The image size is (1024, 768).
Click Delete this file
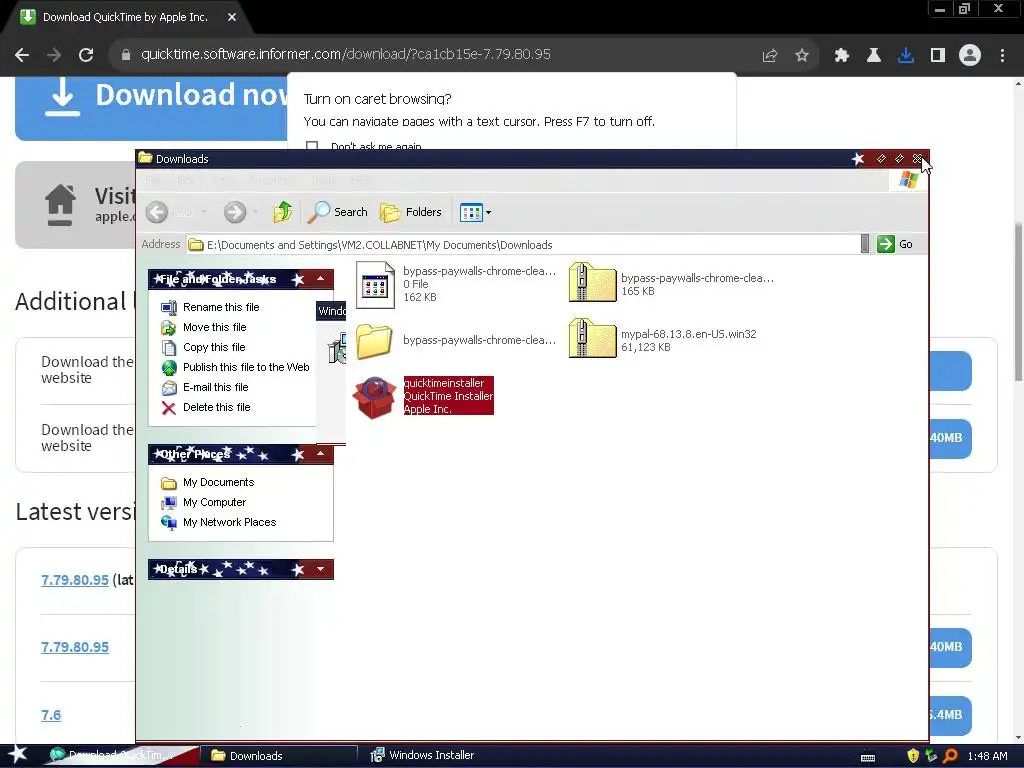(x=216, y=407)
